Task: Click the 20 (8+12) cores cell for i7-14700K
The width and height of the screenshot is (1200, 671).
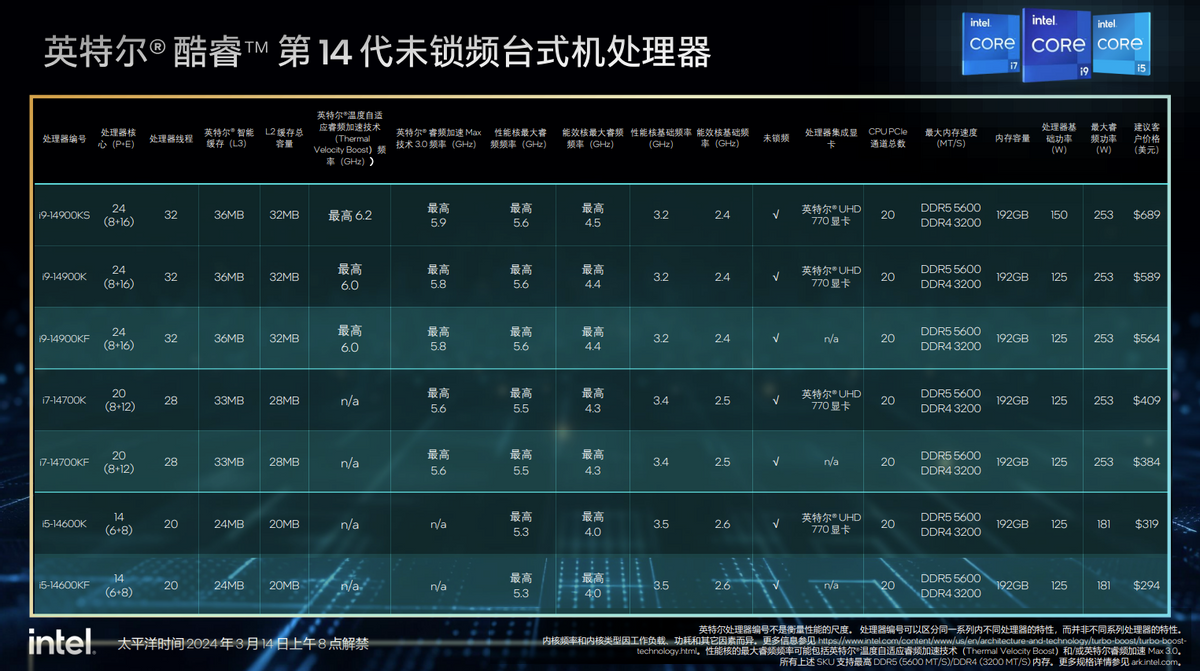Action: [118, 401]
